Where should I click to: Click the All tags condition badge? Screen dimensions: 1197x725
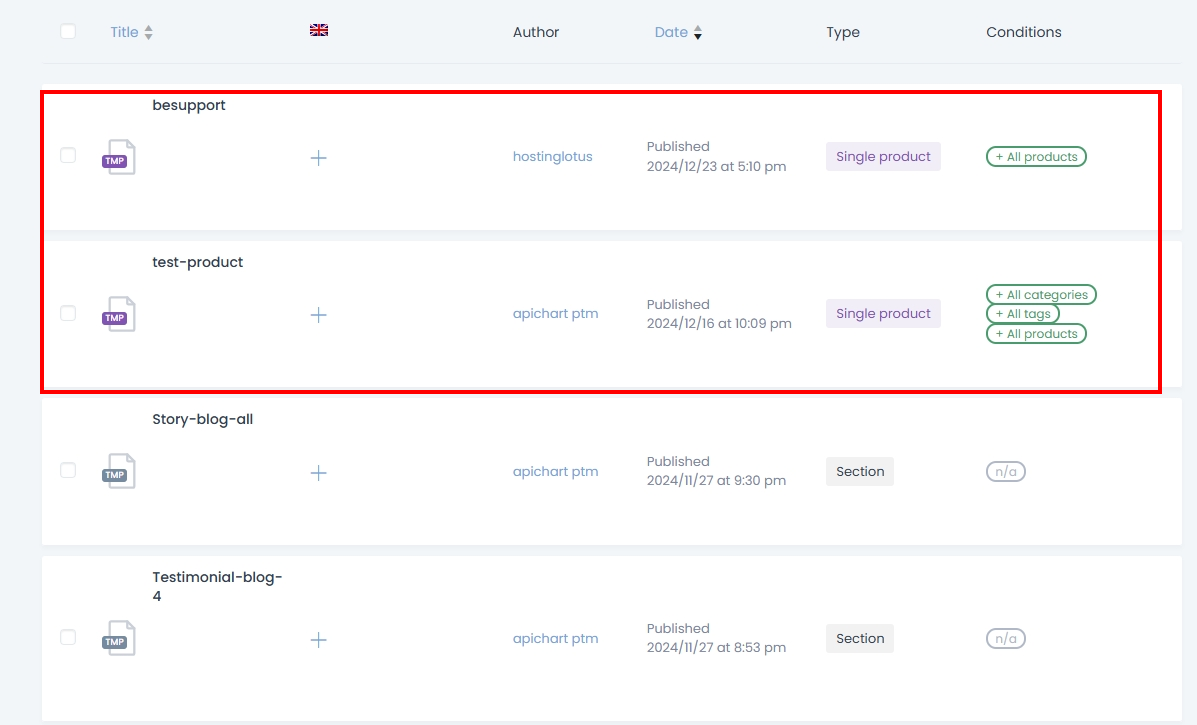click(1022, 314)
